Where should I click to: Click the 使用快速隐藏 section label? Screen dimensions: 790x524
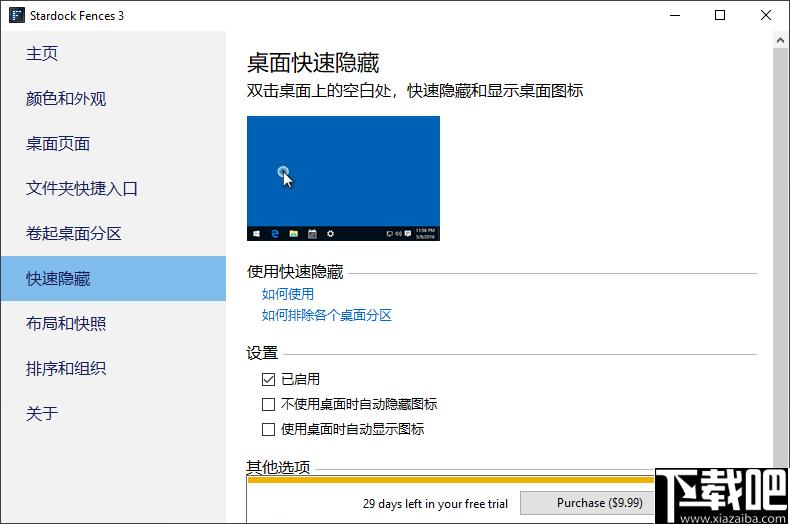point(295,272)
